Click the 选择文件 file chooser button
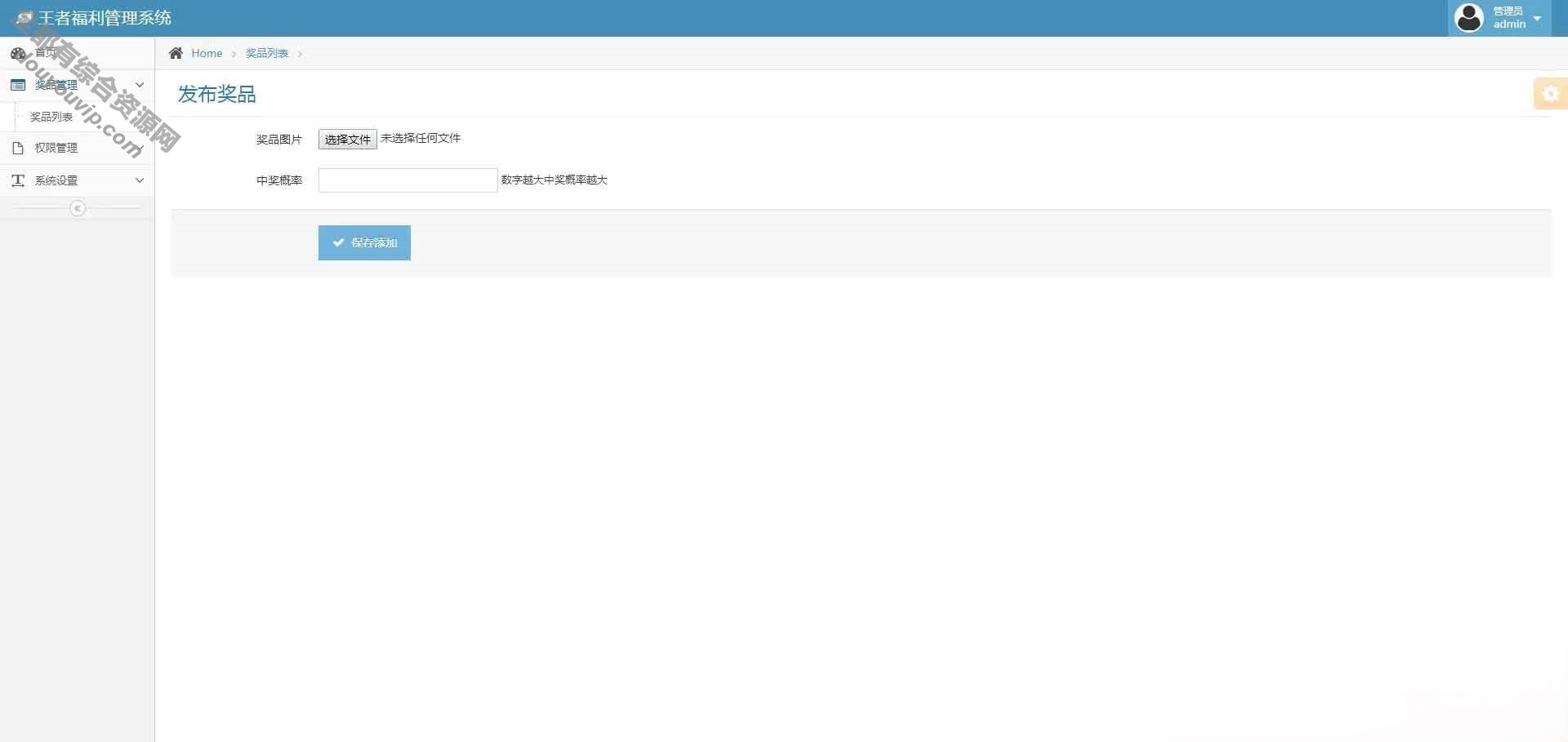Image resolution: width=1568 pixels, height=742 pixels. point(348,139)
